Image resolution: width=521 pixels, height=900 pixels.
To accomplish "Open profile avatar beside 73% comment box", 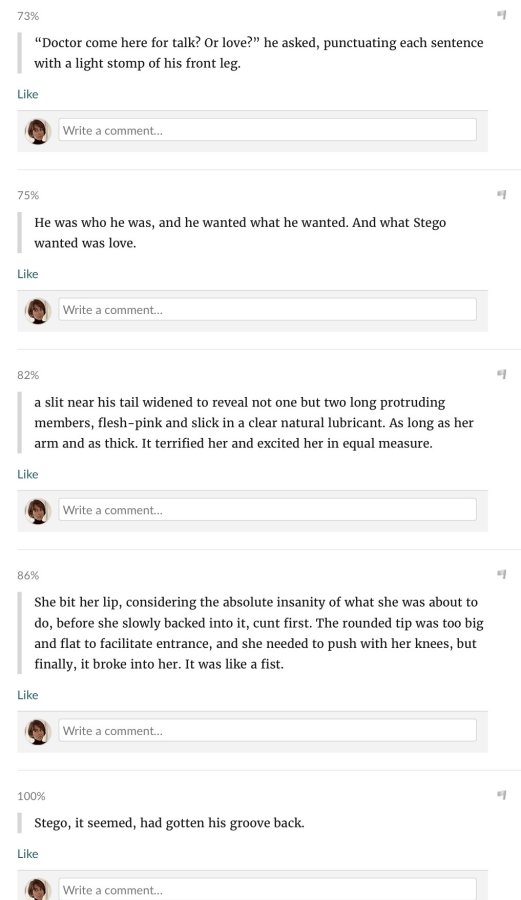I will pos(38,131).
